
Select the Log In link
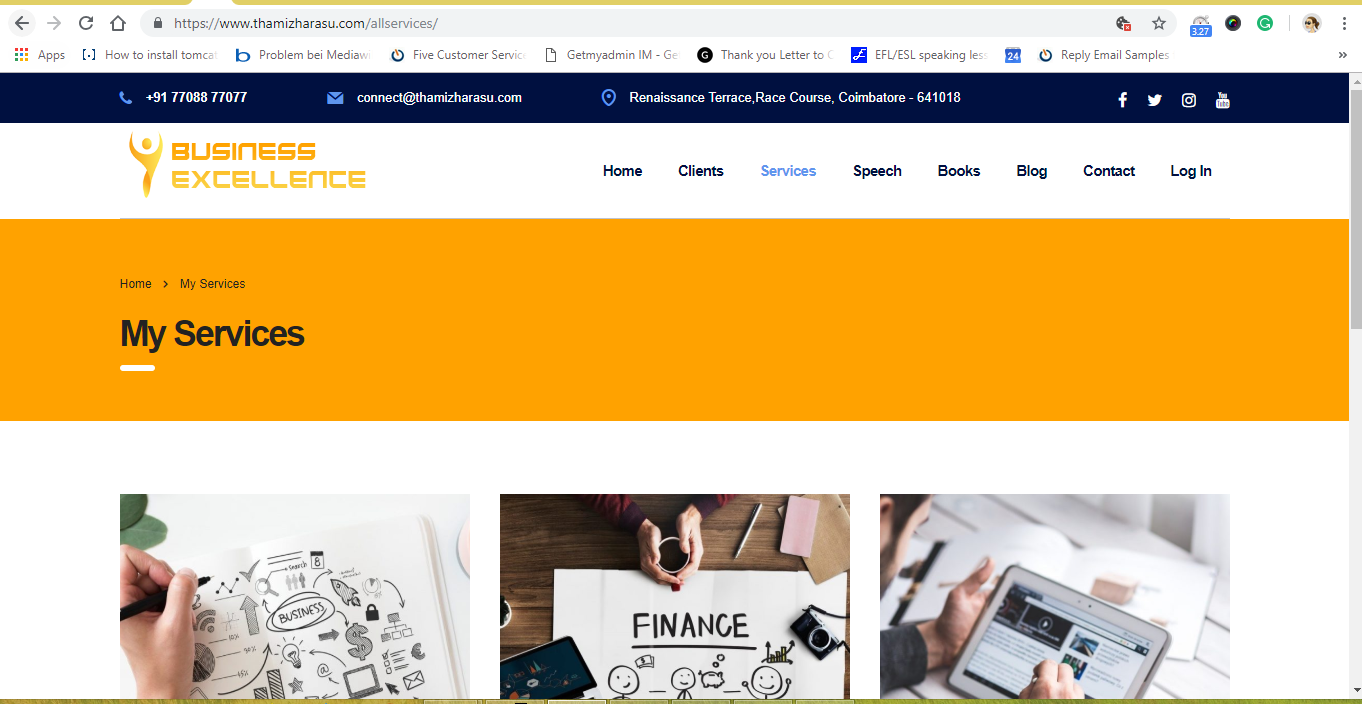[x=1190, y=171]
